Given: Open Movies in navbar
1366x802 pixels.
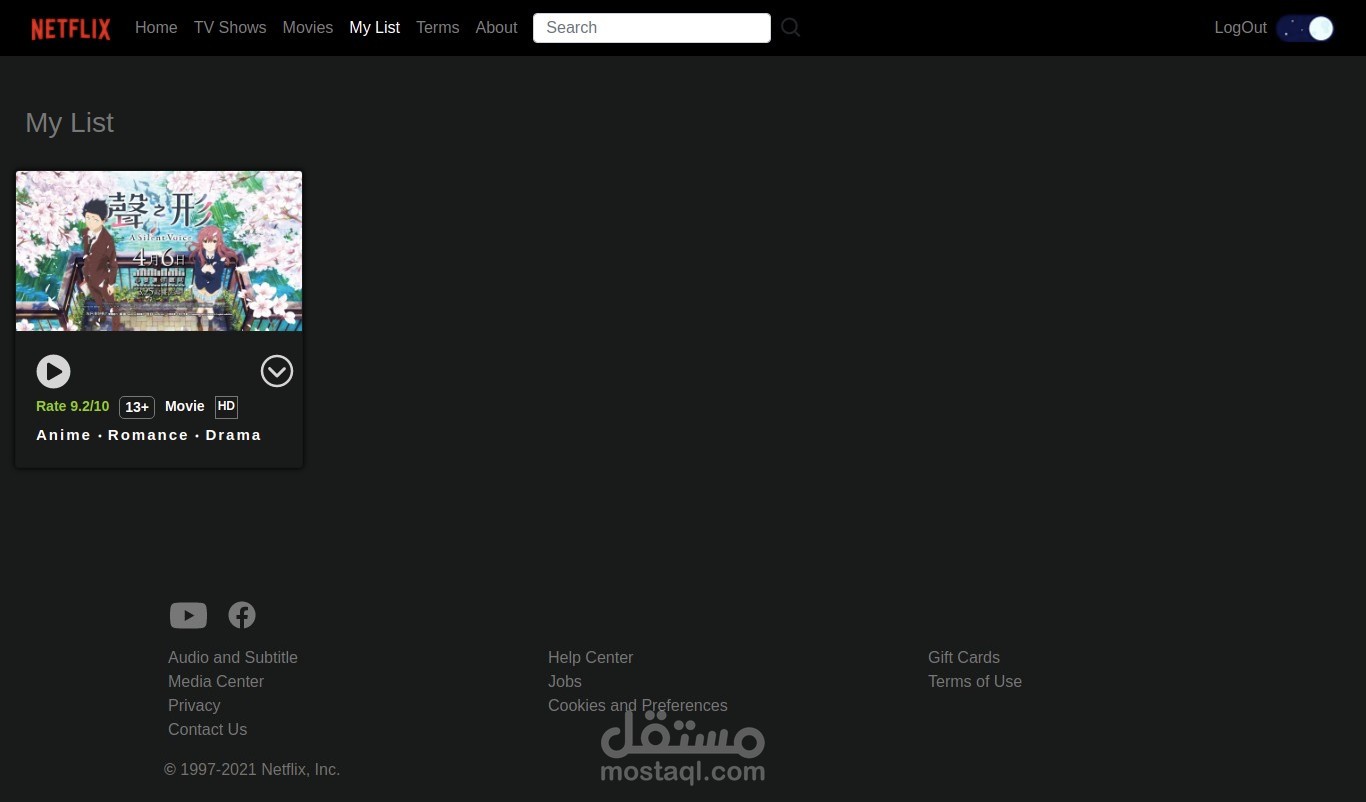Looking at the screenshot, I should (308, 28).
